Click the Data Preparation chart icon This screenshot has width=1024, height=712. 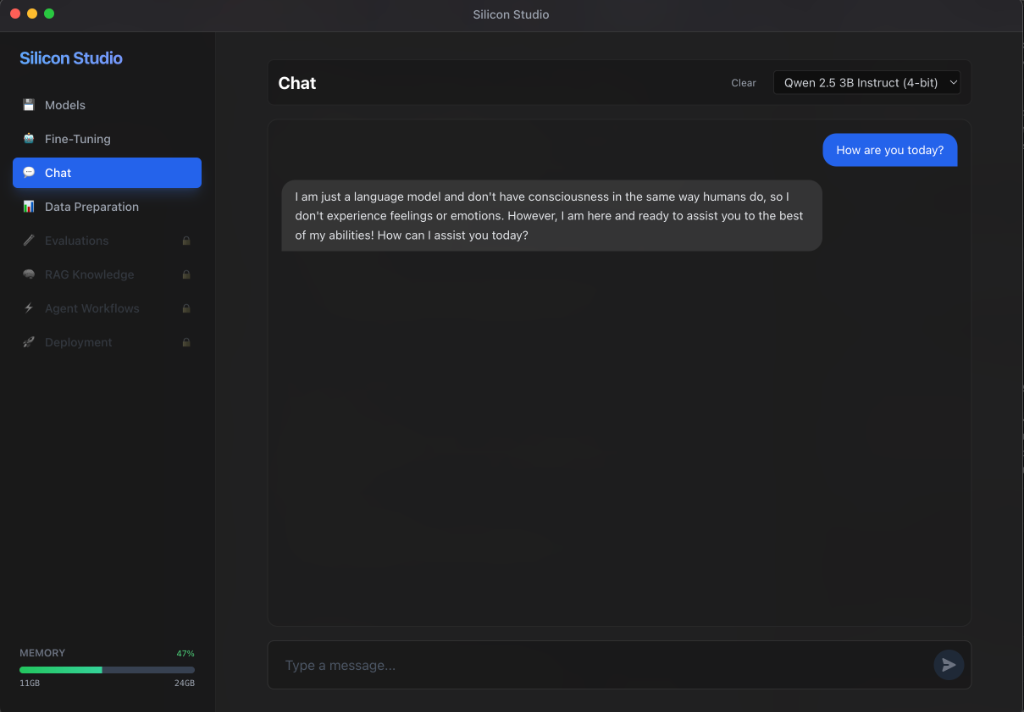pyautogui.click(x=29, y=206)
